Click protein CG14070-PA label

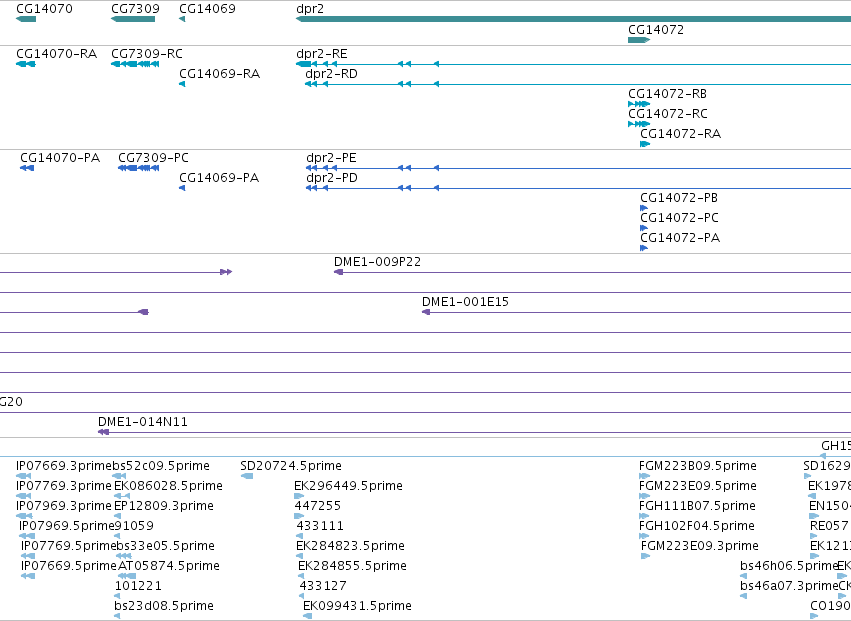tap(60, 158)
